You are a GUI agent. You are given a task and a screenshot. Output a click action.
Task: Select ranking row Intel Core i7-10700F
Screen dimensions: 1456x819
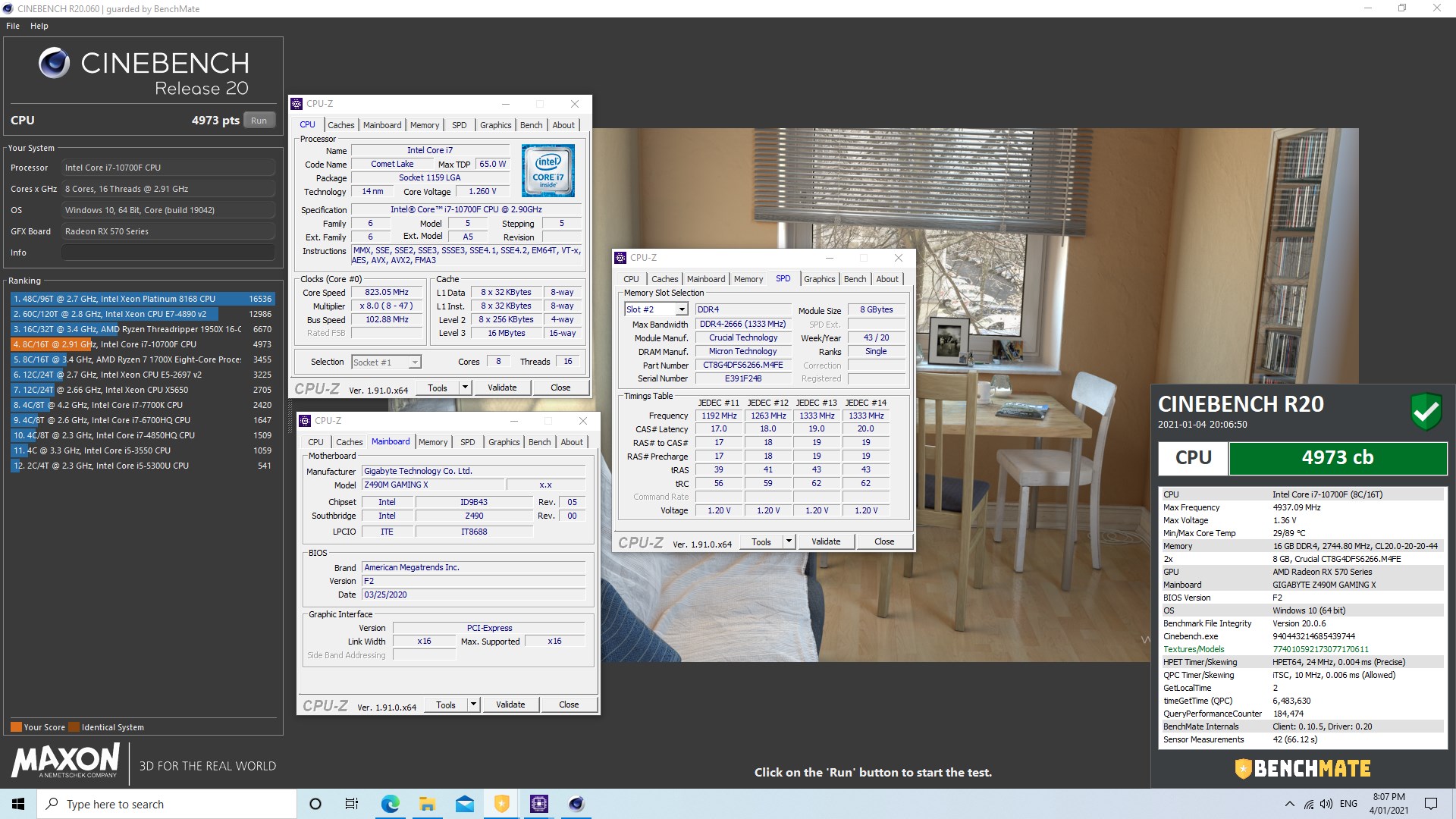pos(142,344)
